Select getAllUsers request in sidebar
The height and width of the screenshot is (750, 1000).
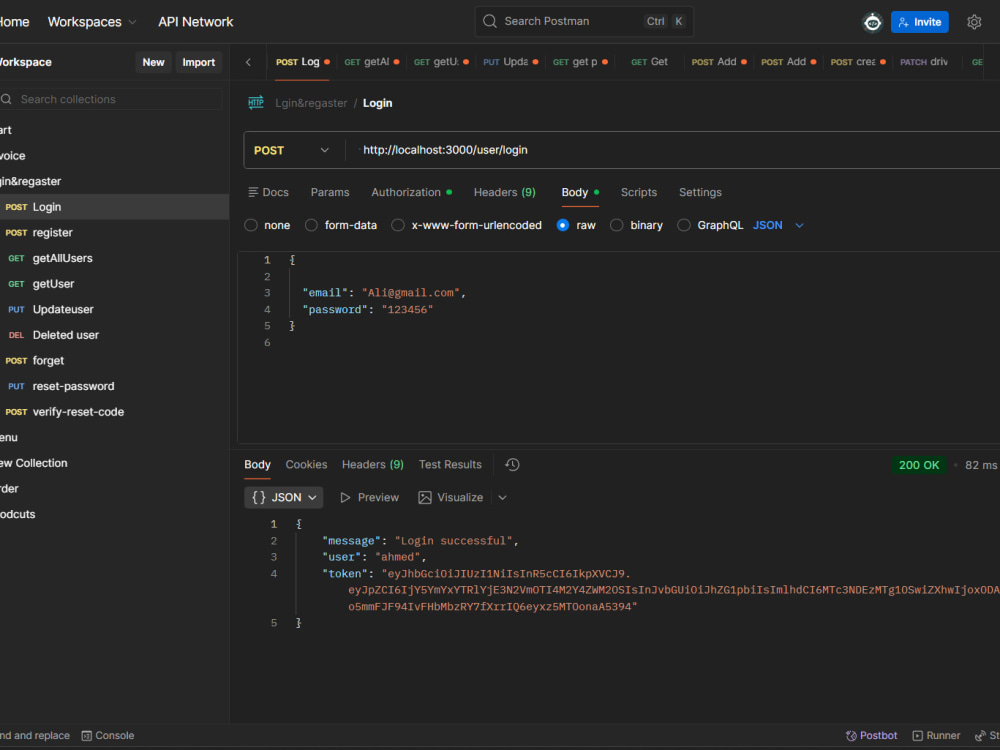(x=114, y=258)
